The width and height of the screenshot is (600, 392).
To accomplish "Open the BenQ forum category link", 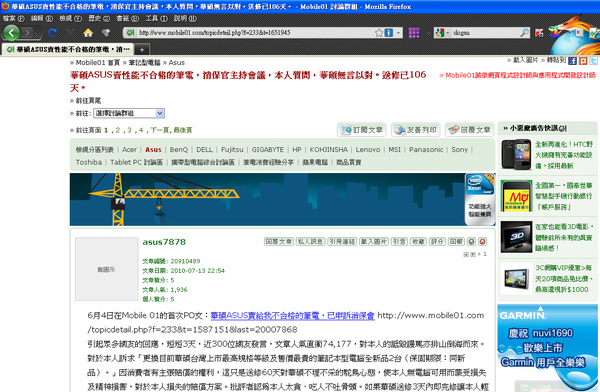I will coord(179,150).
